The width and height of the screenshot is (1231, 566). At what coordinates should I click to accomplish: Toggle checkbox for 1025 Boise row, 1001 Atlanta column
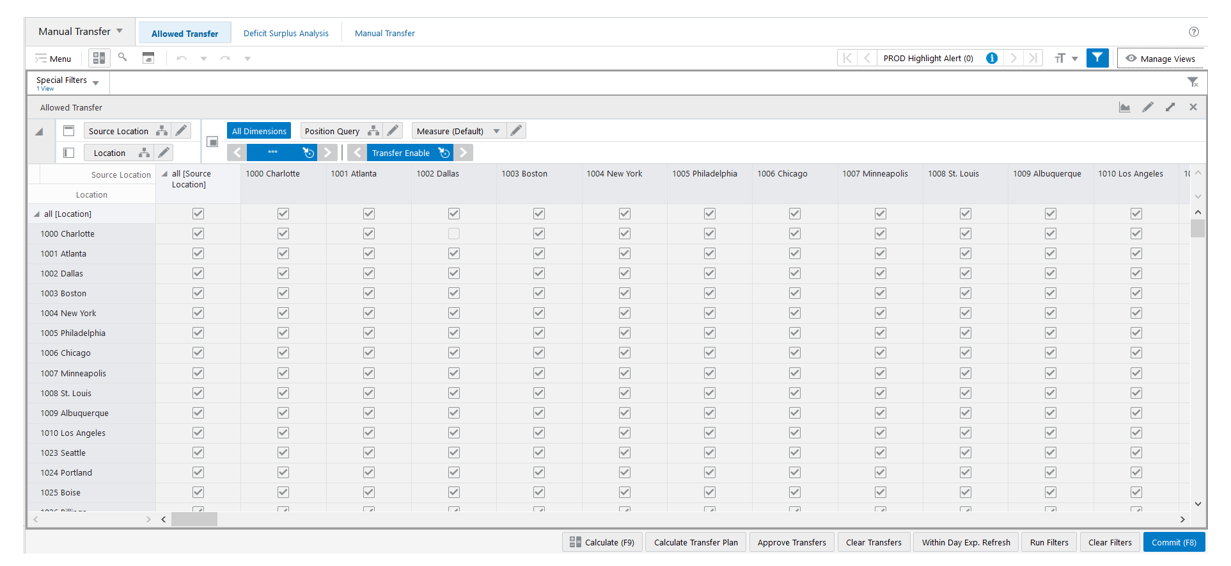pos(369,492)
